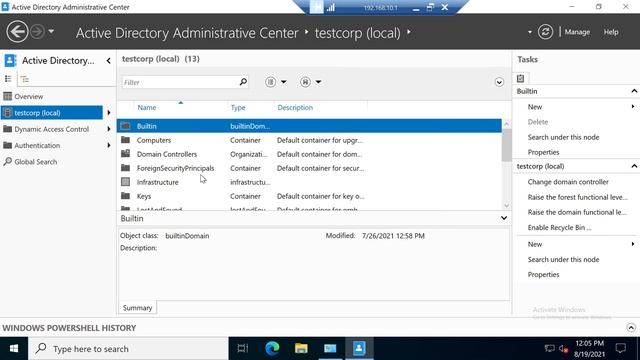Click Change domain controller task
The image size is (640, 360).
coord(568,182)
